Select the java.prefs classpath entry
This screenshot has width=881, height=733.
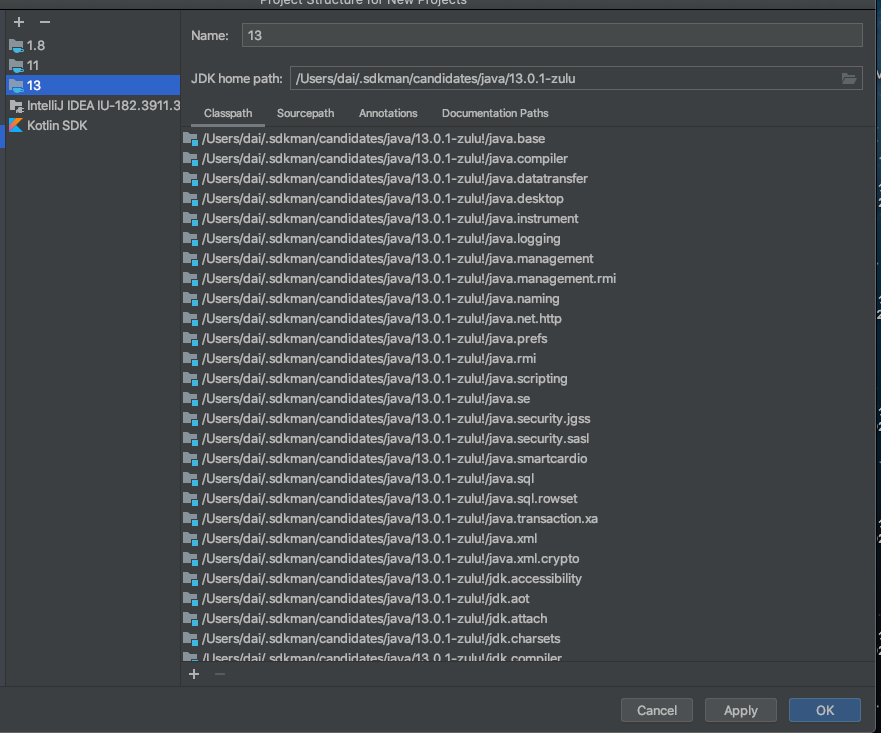528,339
